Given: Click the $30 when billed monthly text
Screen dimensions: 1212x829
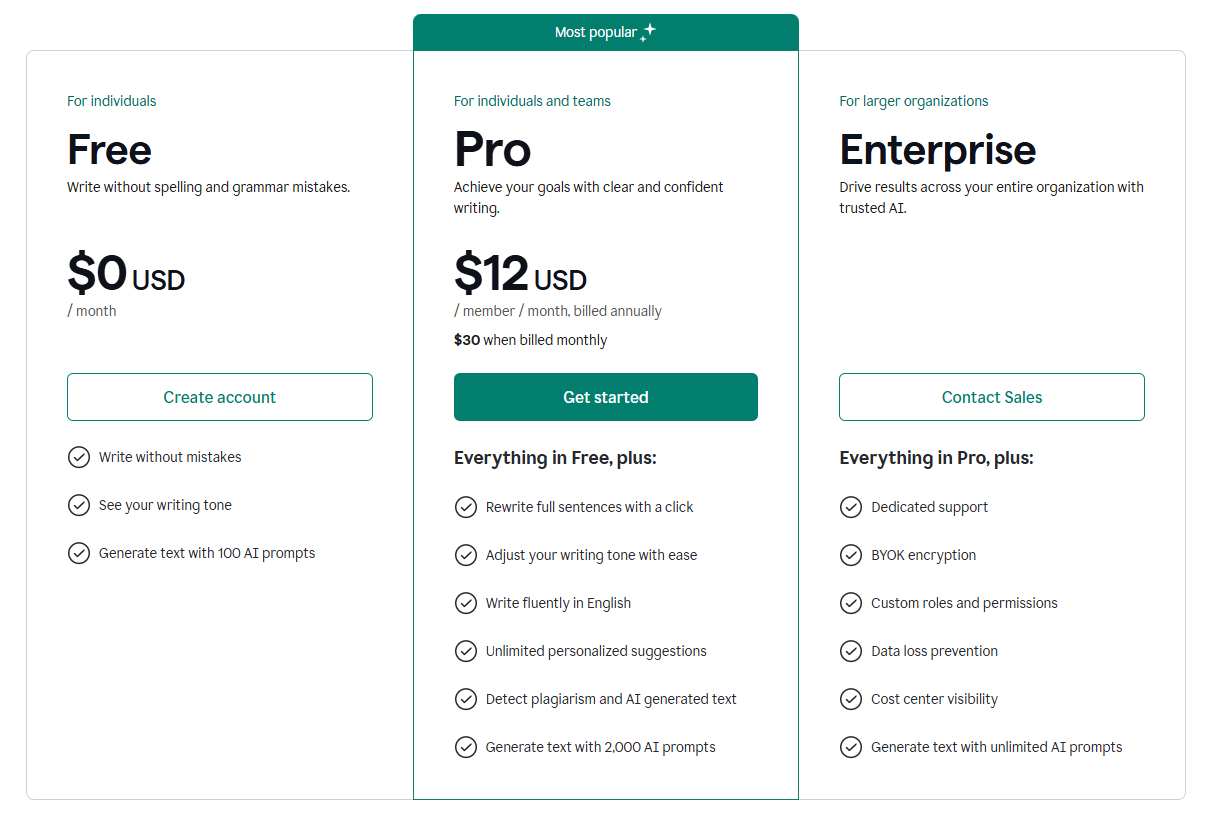Looking at the screenshot, I should (530, 340).
